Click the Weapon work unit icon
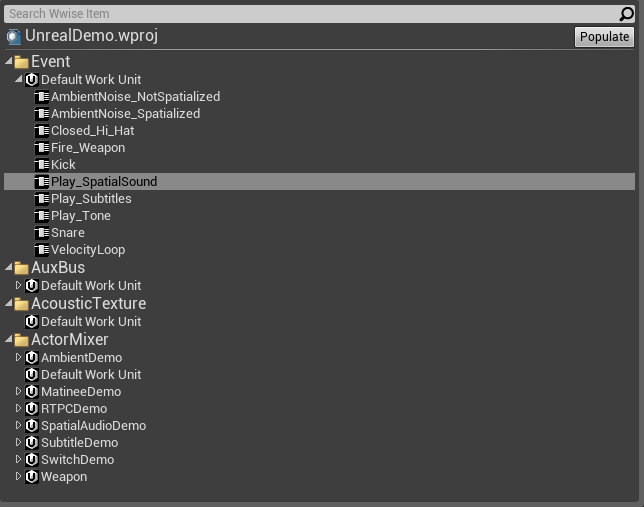The height and width of the screenshot is (507, 644). click(x=32, y=477)
